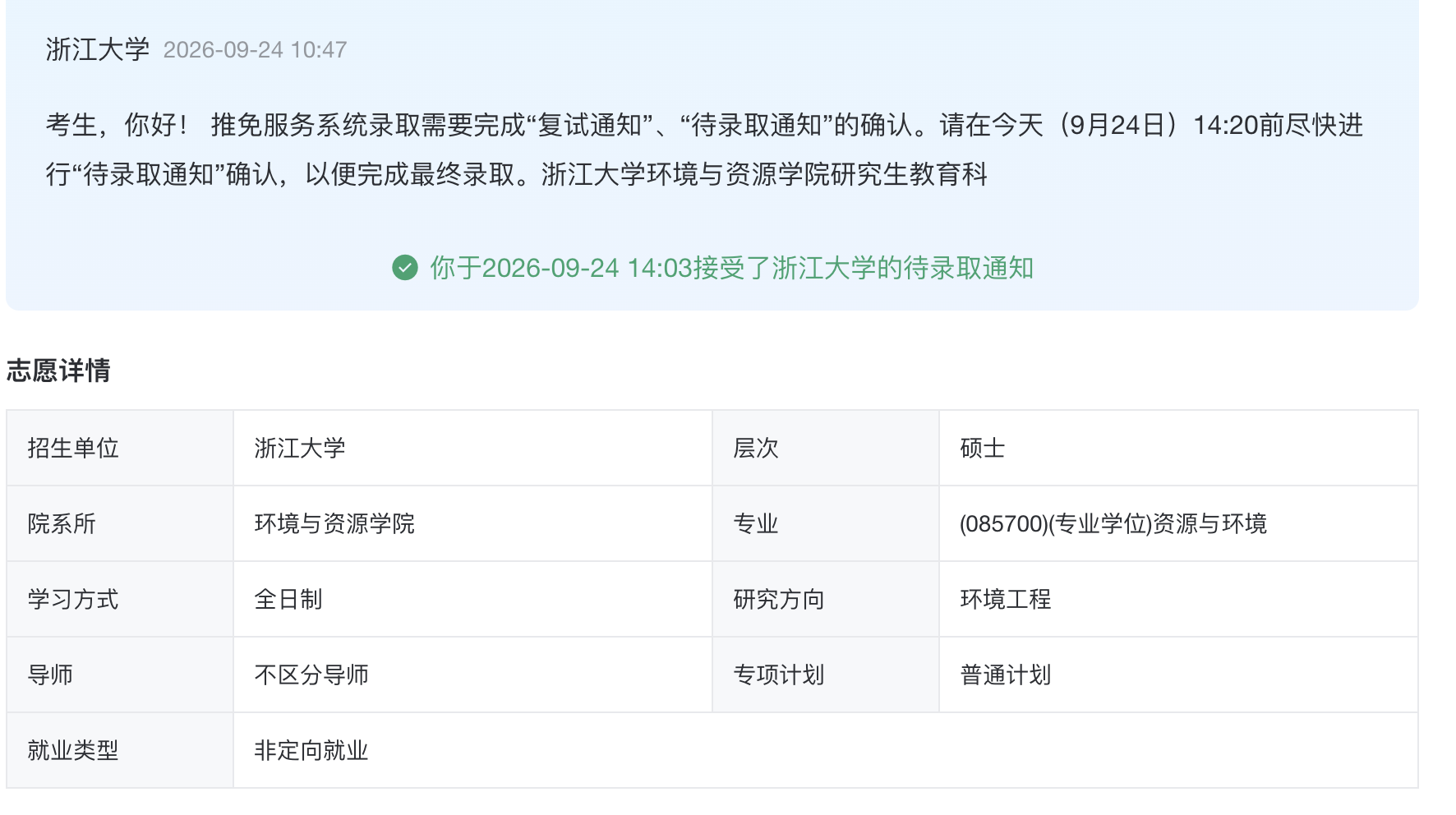Click the 环境与资源学院 value cell
This screenshot has height=815, width=1456.
pos(472,523)
